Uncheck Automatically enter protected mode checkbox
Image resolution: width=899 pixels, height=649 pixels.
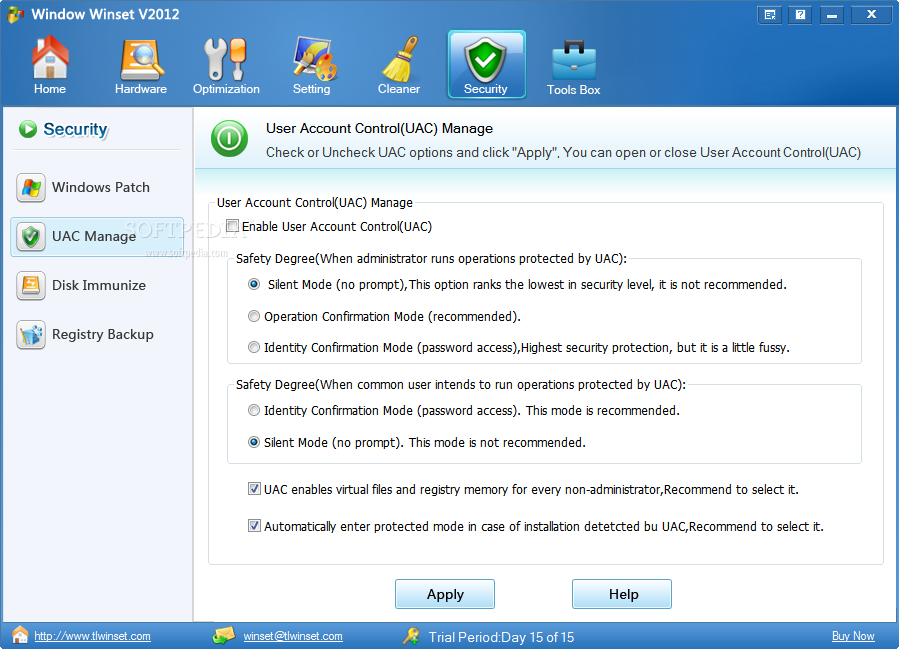coord(255,525)
